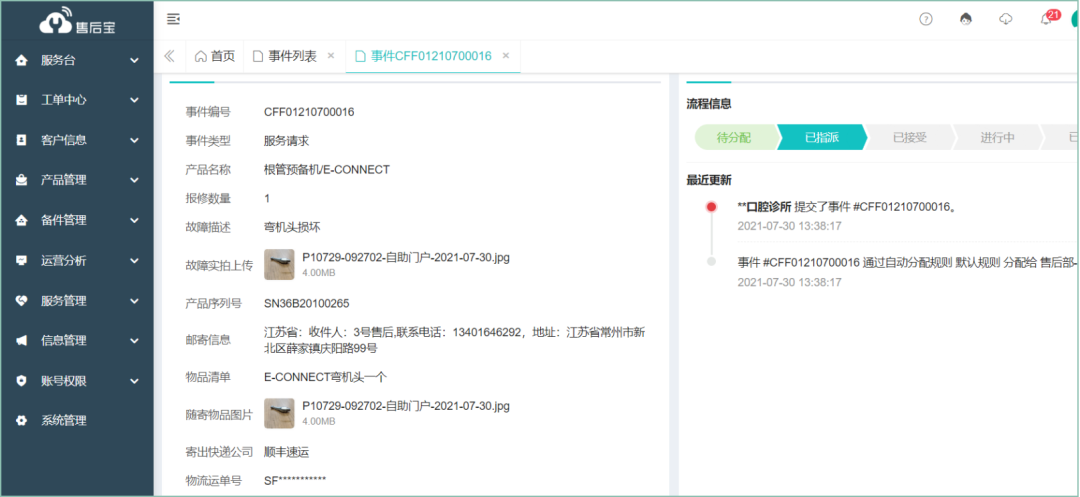Open the customer service avatar icon
This screenshot has height=497, width=1080.
pos(966,19)
